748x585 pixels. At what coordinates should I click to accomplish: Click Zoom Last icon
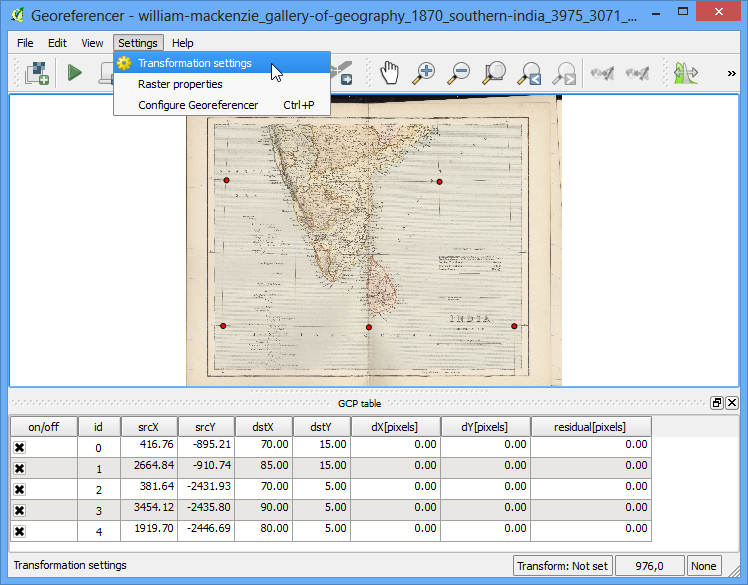tap(529, 73)
